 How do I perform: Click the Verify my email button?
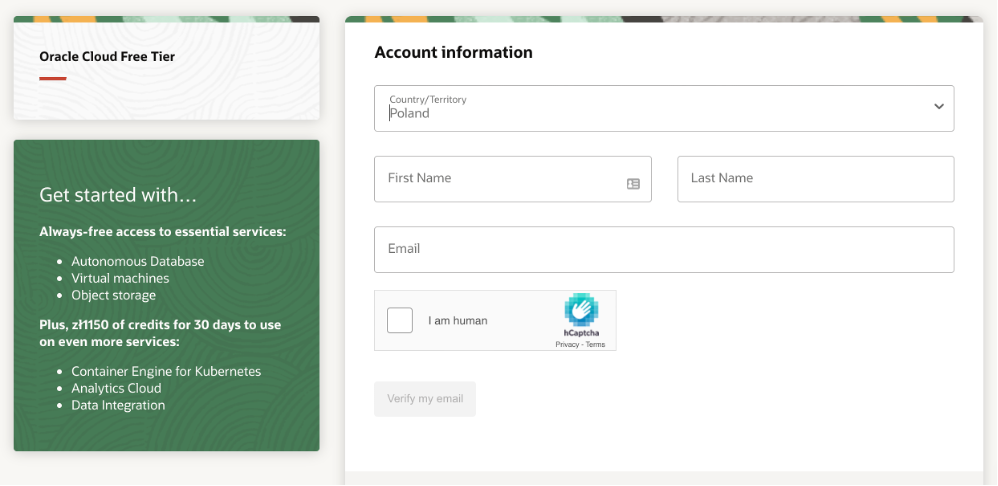coord(425,399)
